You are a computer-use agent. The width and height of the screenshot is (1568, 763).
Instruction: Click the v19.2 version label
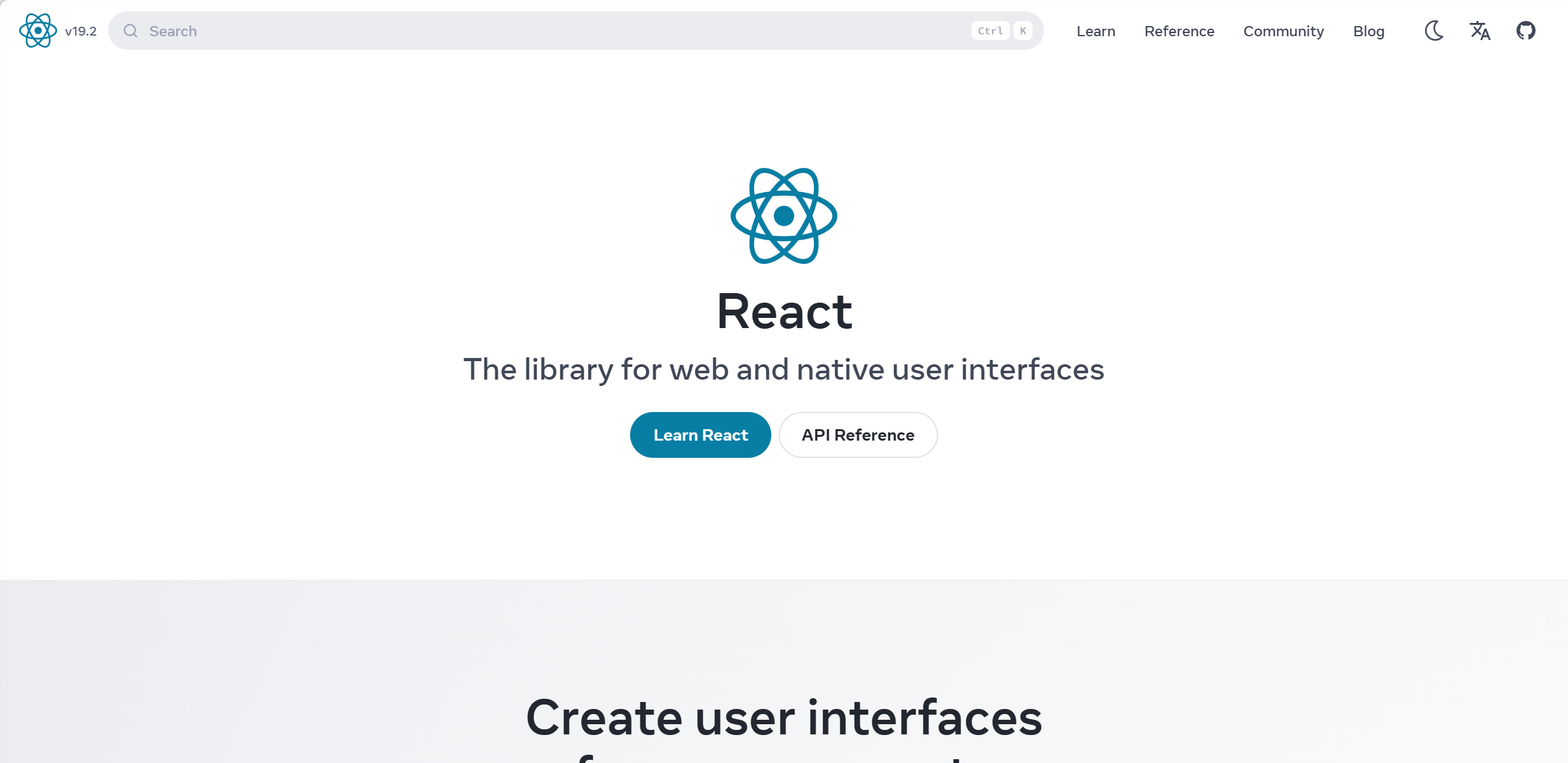coord(81,31)
